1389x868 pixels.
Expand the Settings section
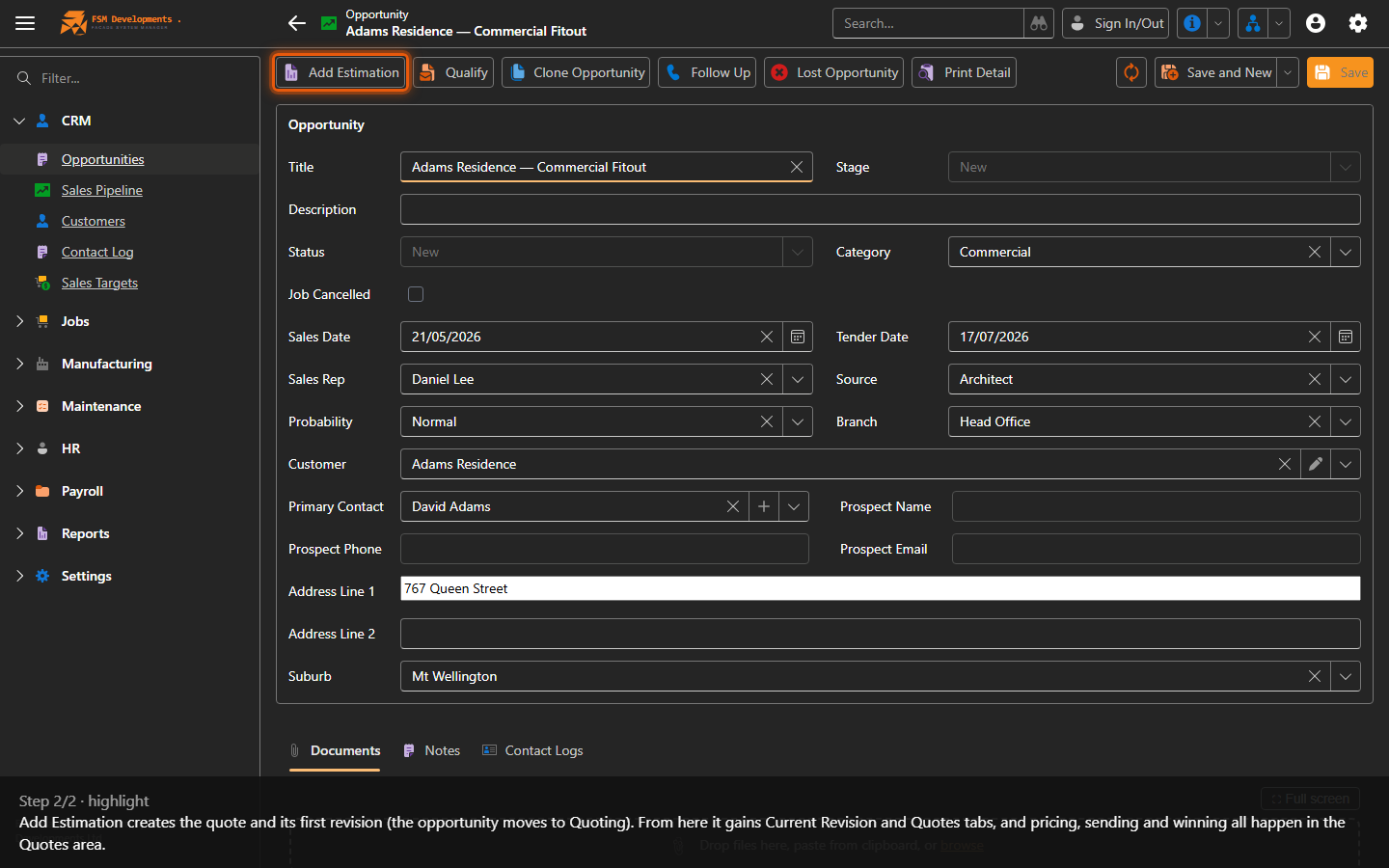click(19, 576)
